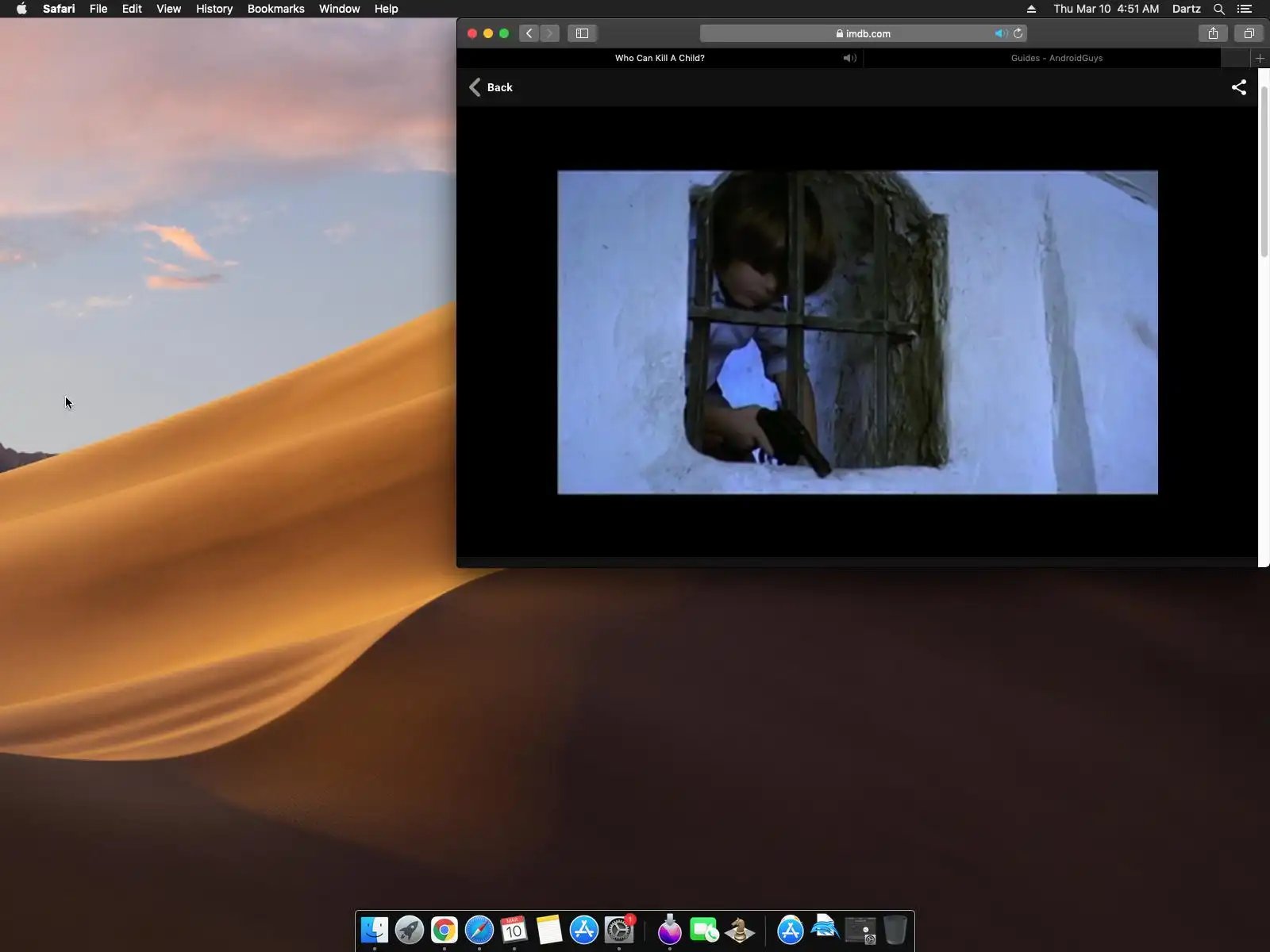Reload the imdb.com page
Viewport: 1270px width, 952px height.
[x=1018, y=33]
